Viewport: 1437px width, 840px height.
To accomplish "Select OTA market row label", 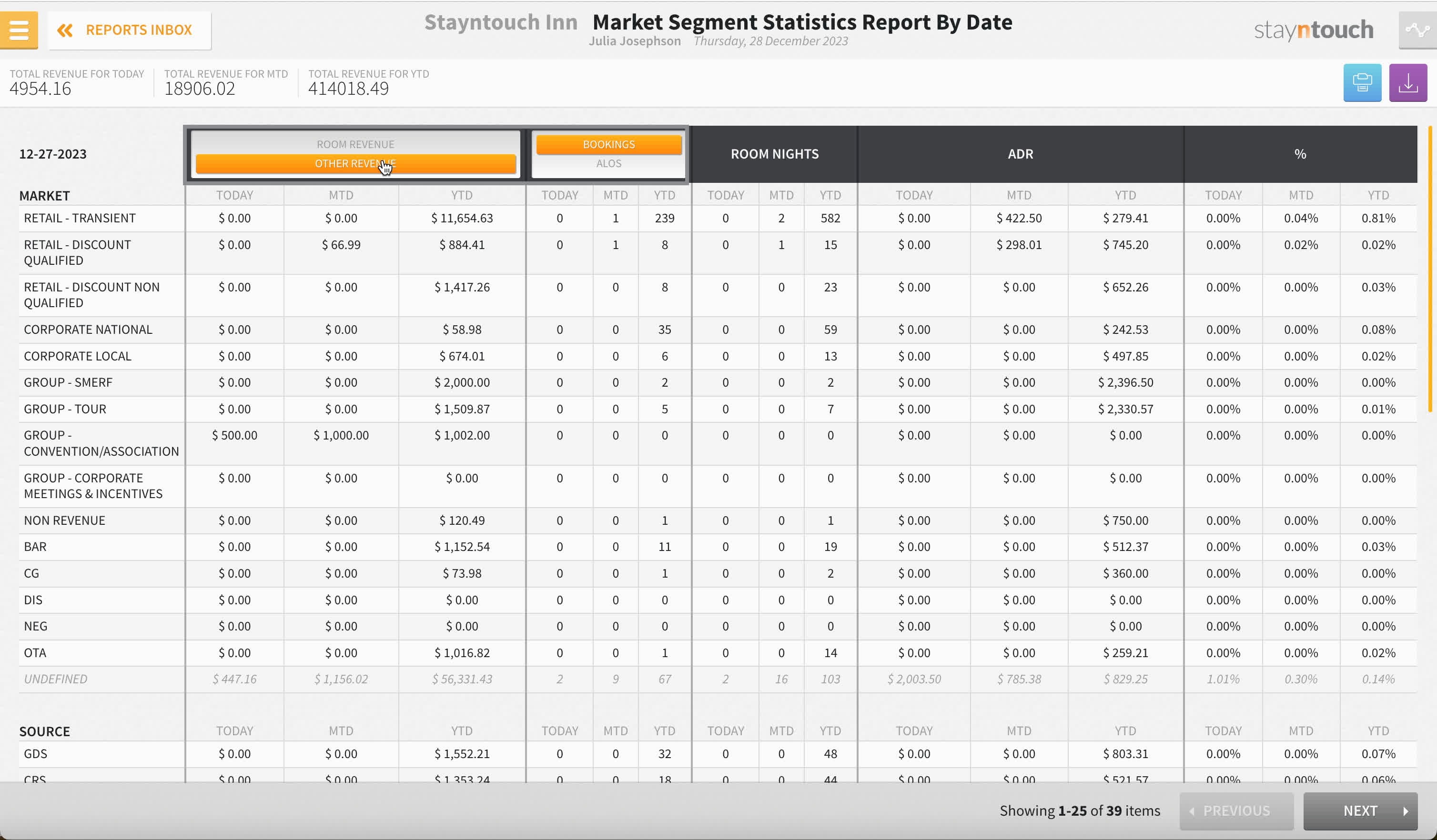I will point(35,653).
